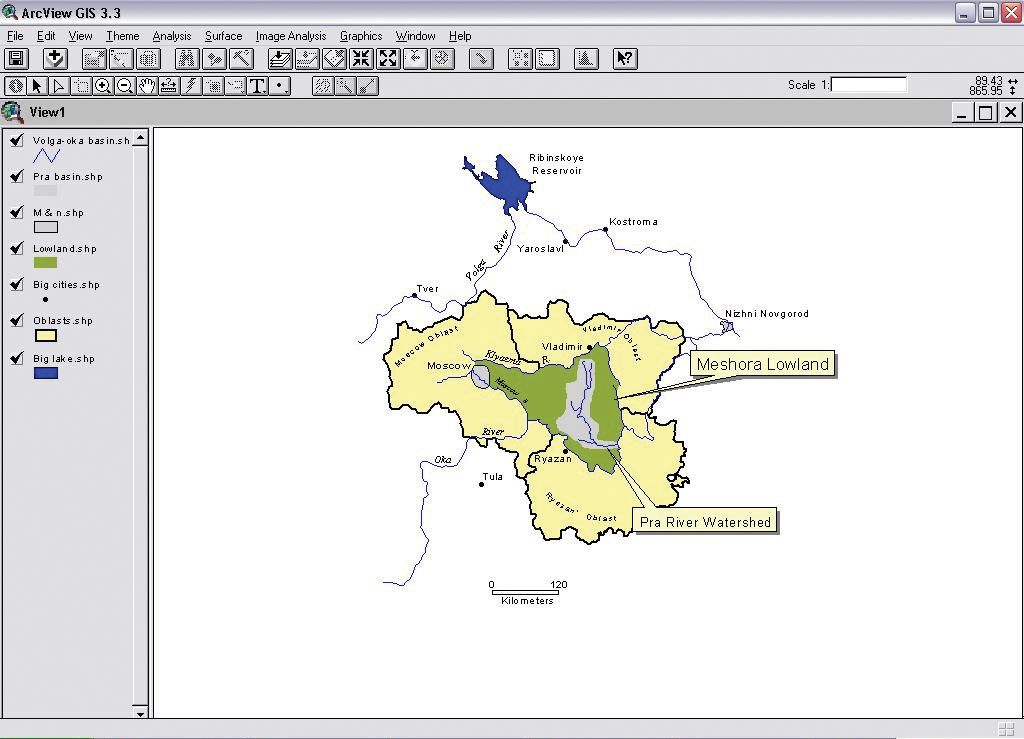The width and height of the screenshot is (1024, 739).
Task: Click the Scale input field
Action: 869,84
